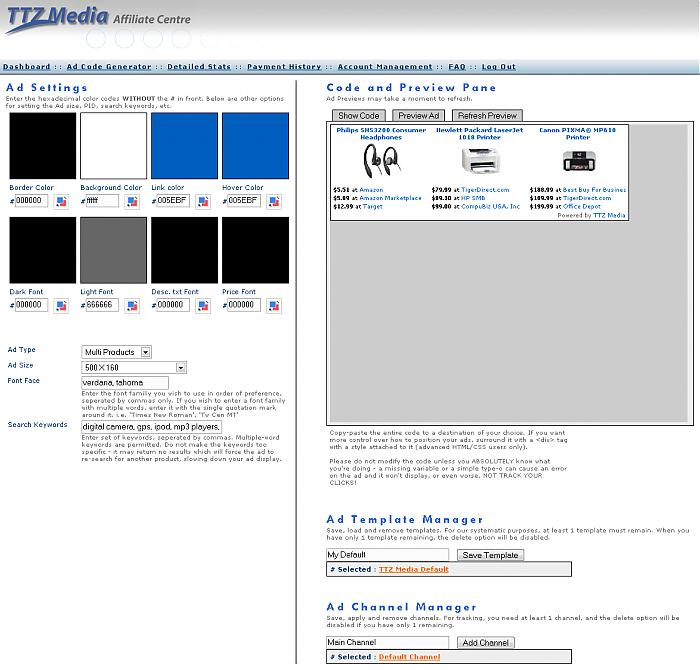Click Target price link
Image resolution: width=700 pixels, height=670 pixels.
372,206
